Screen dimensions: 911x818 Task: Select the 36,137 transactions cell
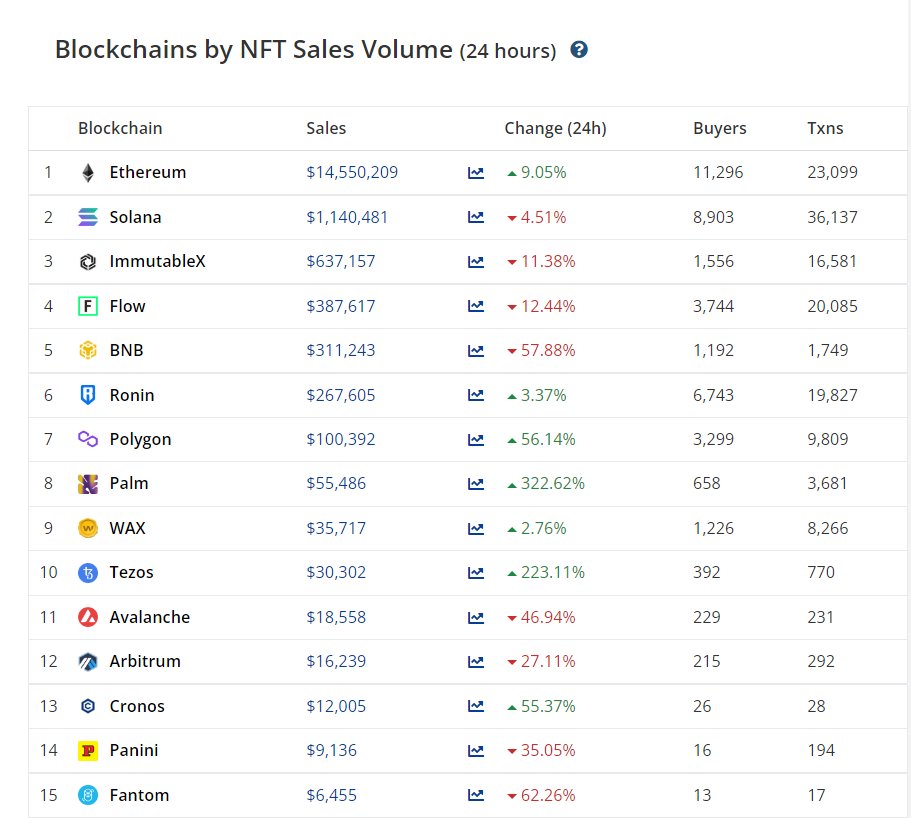832,217
